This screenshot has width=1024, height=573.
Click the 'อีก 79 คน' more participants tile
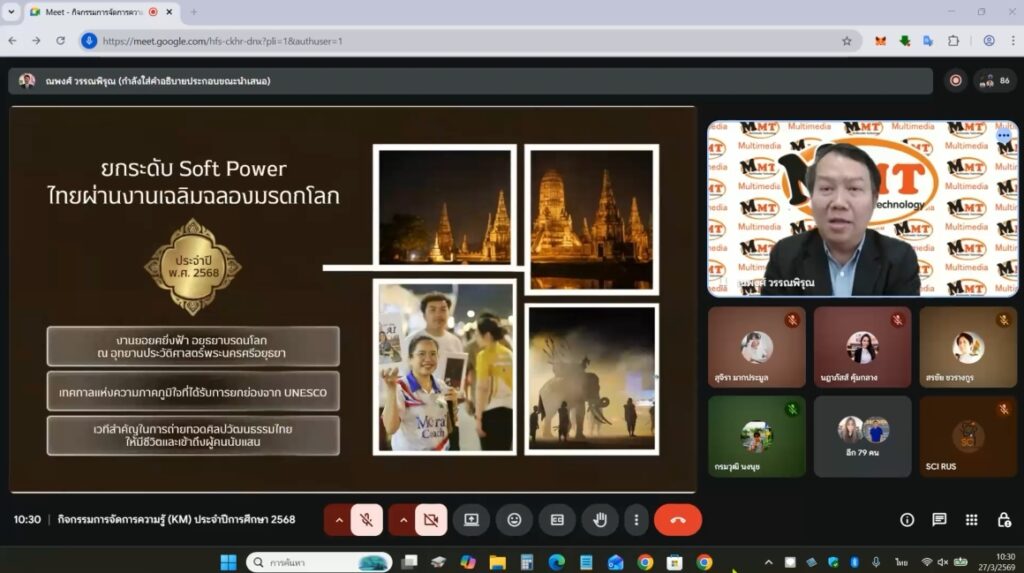861,437
